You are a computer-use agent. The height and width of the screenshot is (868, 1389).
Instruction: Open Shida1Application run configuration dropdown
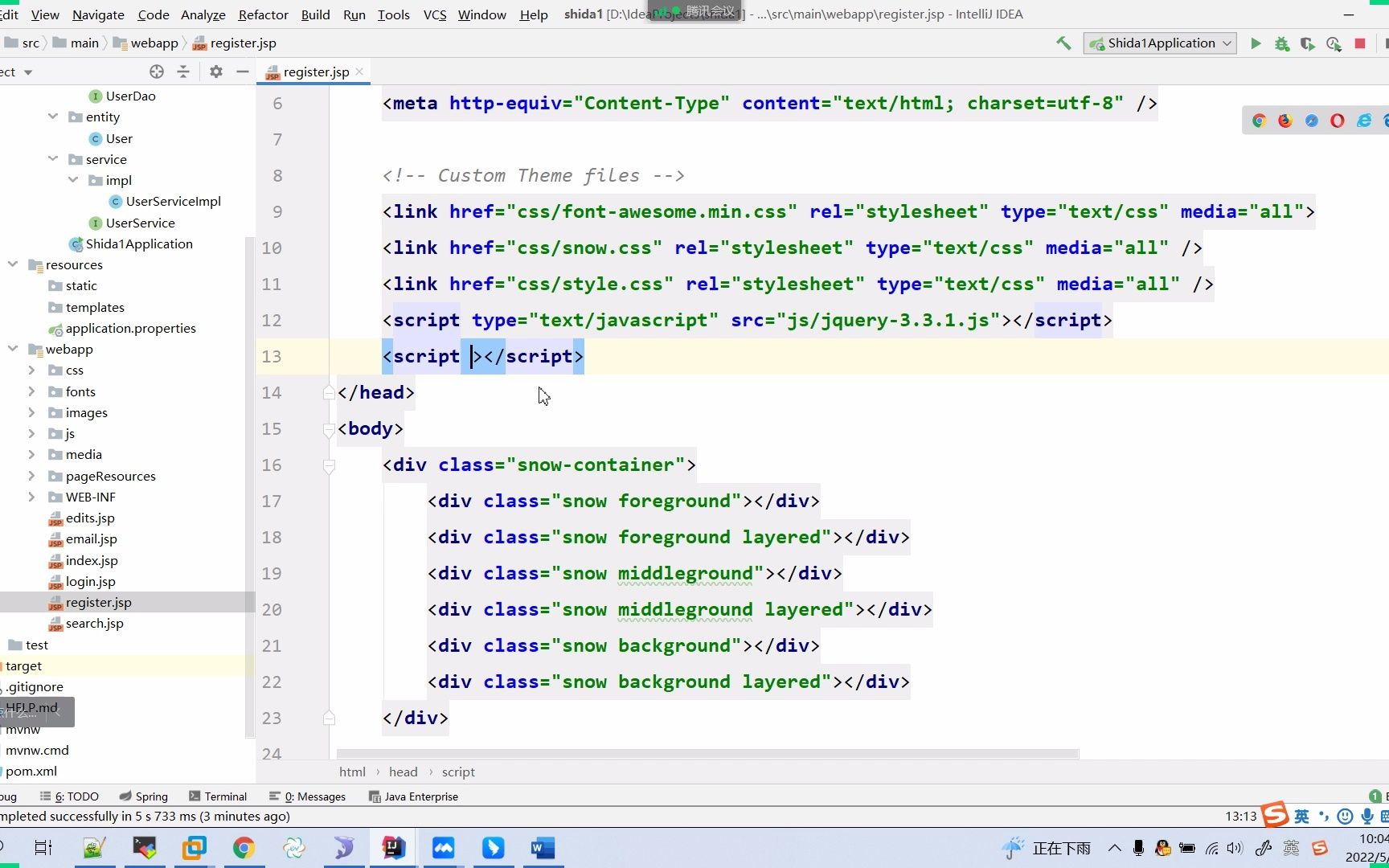[x=1159, y=43]
